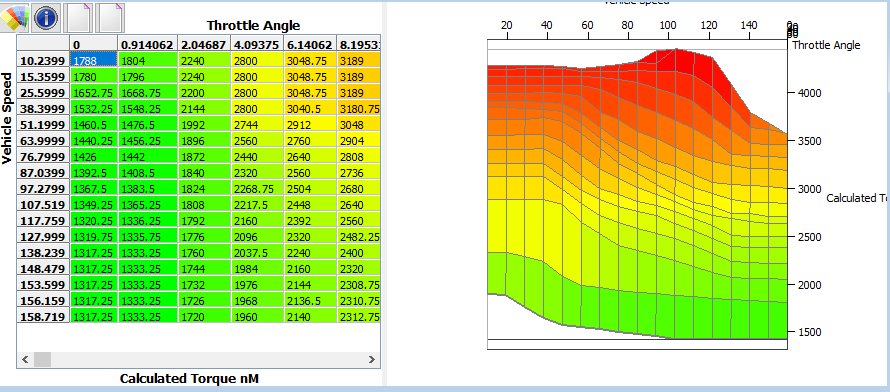Select the 148.479 row header
890x392 pixels.
click(x=43, y=268)
